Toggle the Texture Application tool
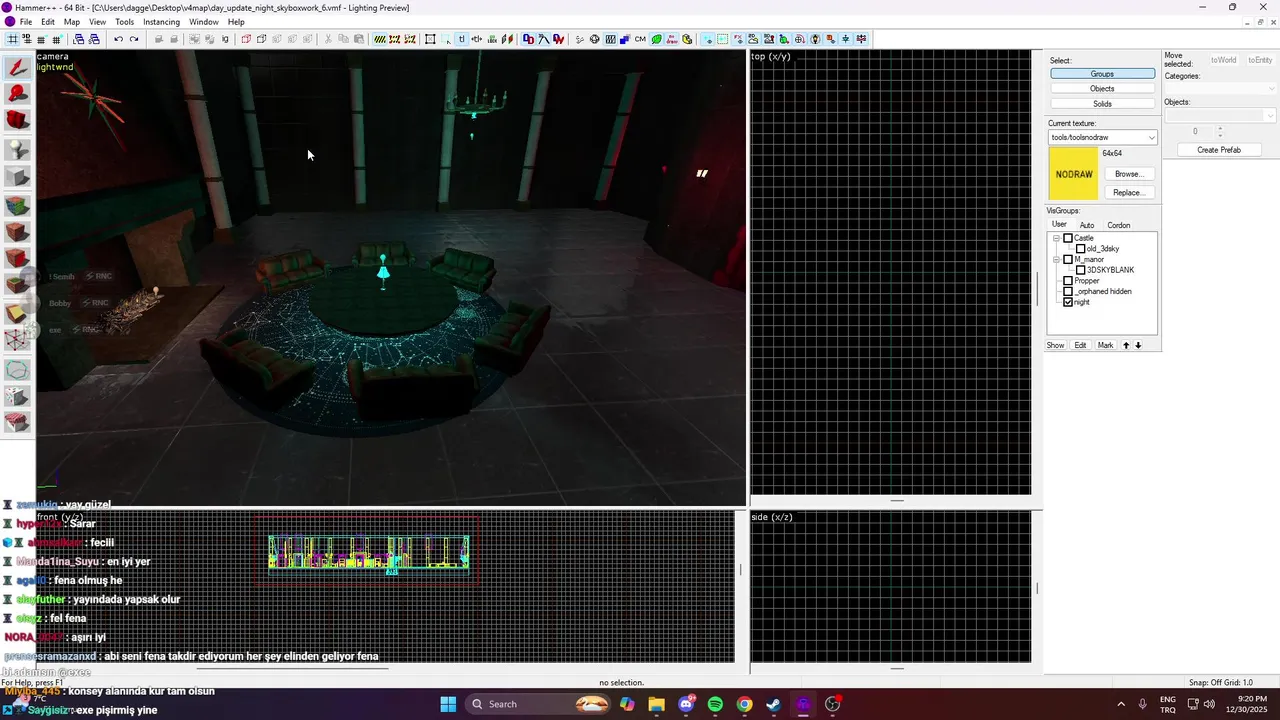Image resolution: width=1280 pixels, height=720 pixels. coord(17,206)
